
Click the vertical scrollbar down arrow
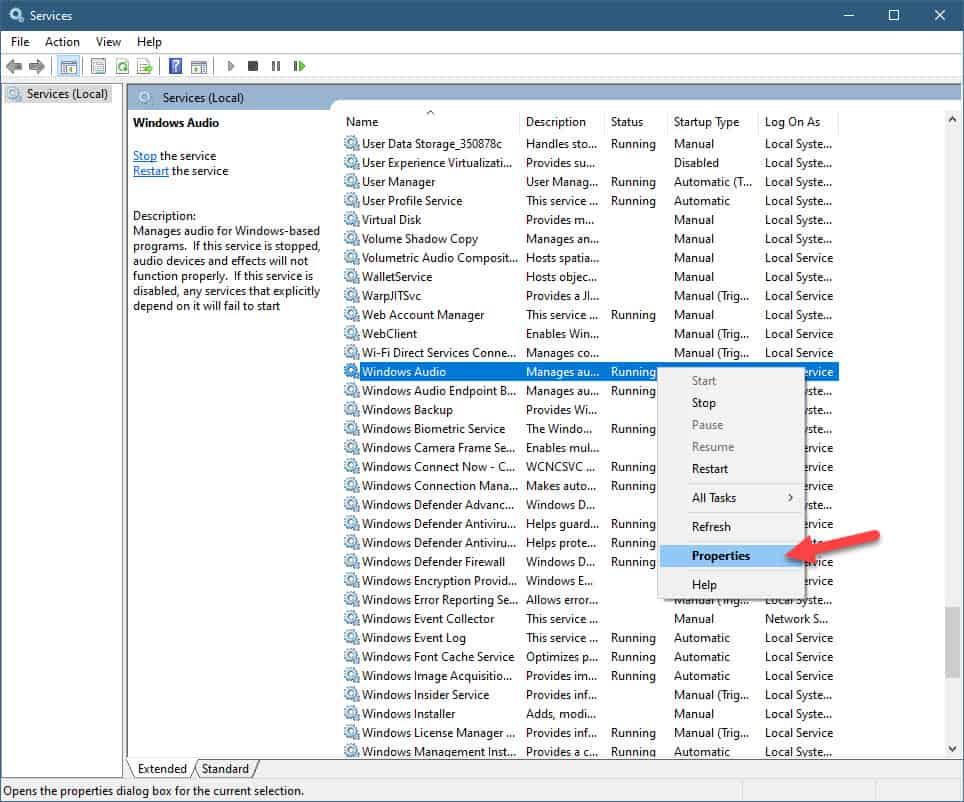pyautogui.click(x=952, y=748)
